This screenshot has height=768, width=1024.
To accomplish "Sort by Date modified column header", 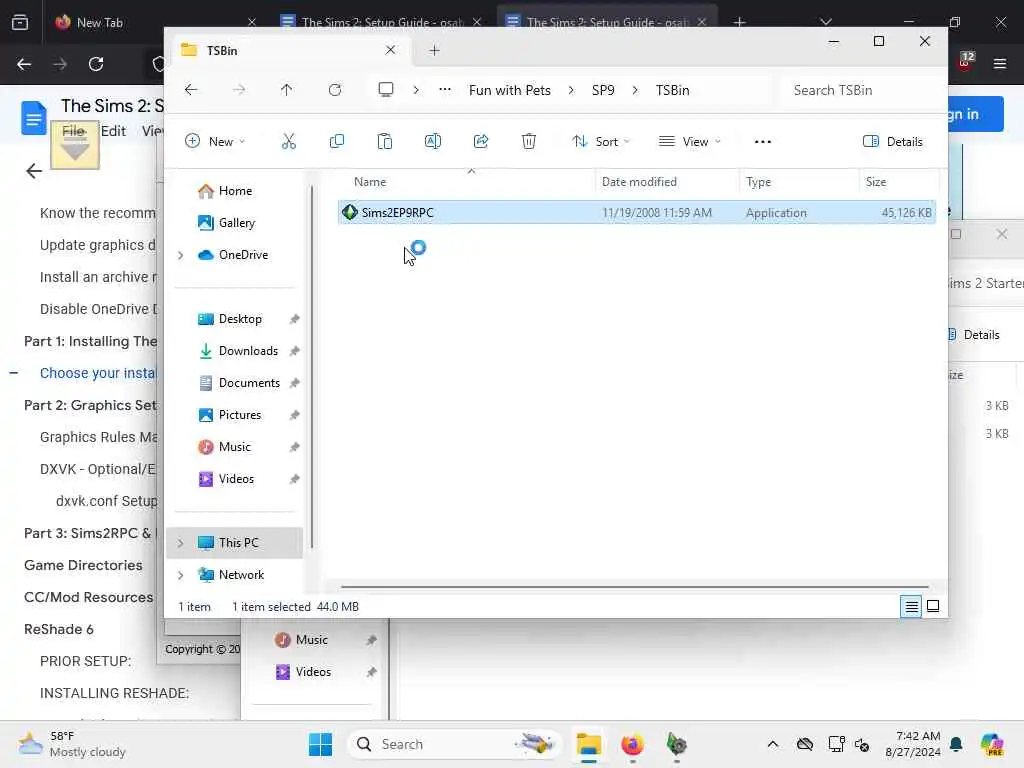I will pos(639,182).
